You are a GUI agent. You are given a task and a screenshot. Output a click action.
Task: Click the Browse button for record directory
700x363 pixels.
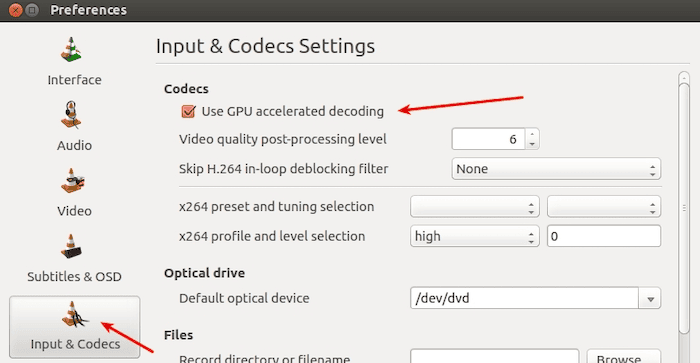point(624,357)
